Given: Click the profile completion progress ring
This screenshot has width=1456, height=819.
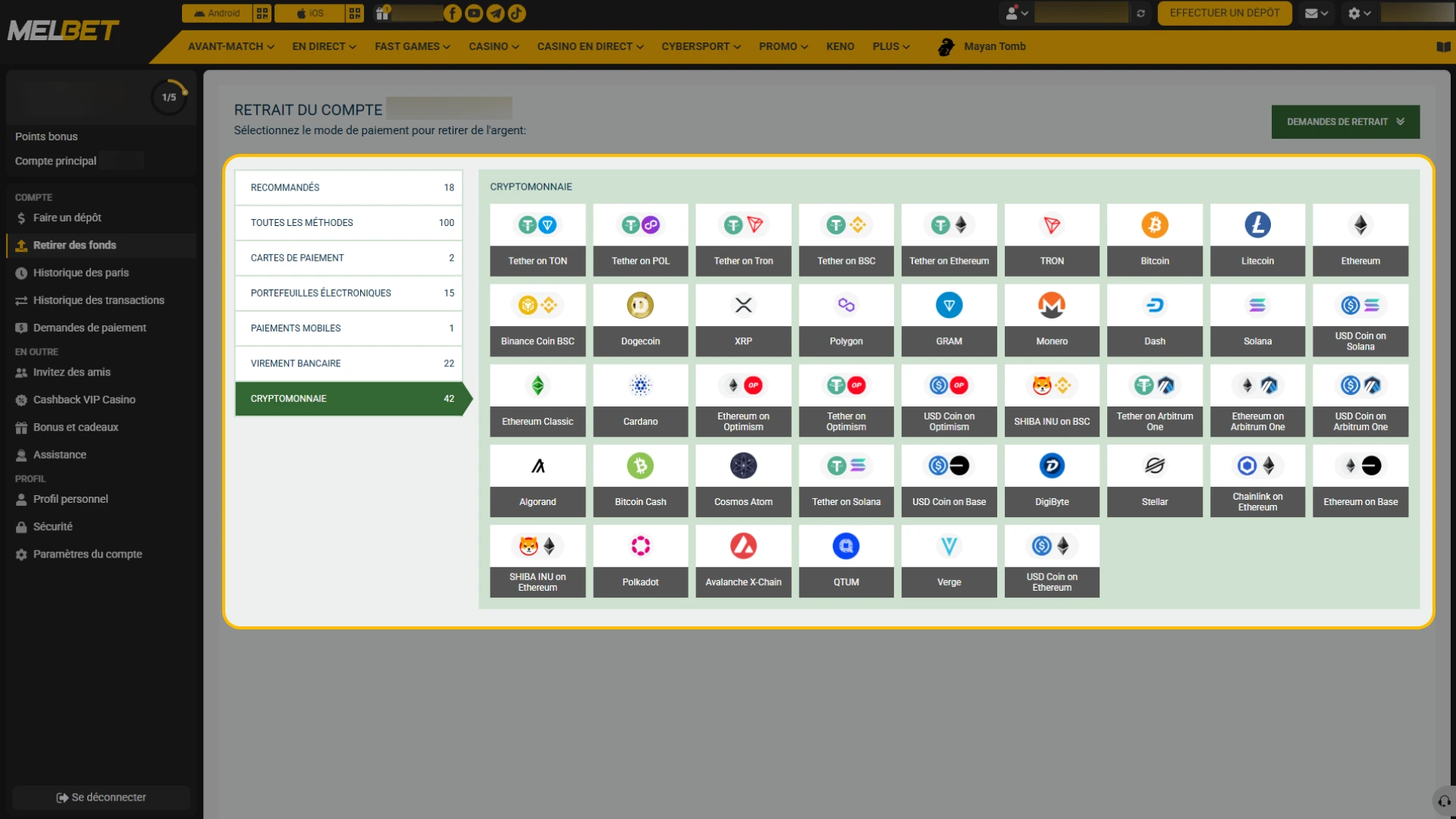Looking at the screenshot, I should [x=169, y=97].
